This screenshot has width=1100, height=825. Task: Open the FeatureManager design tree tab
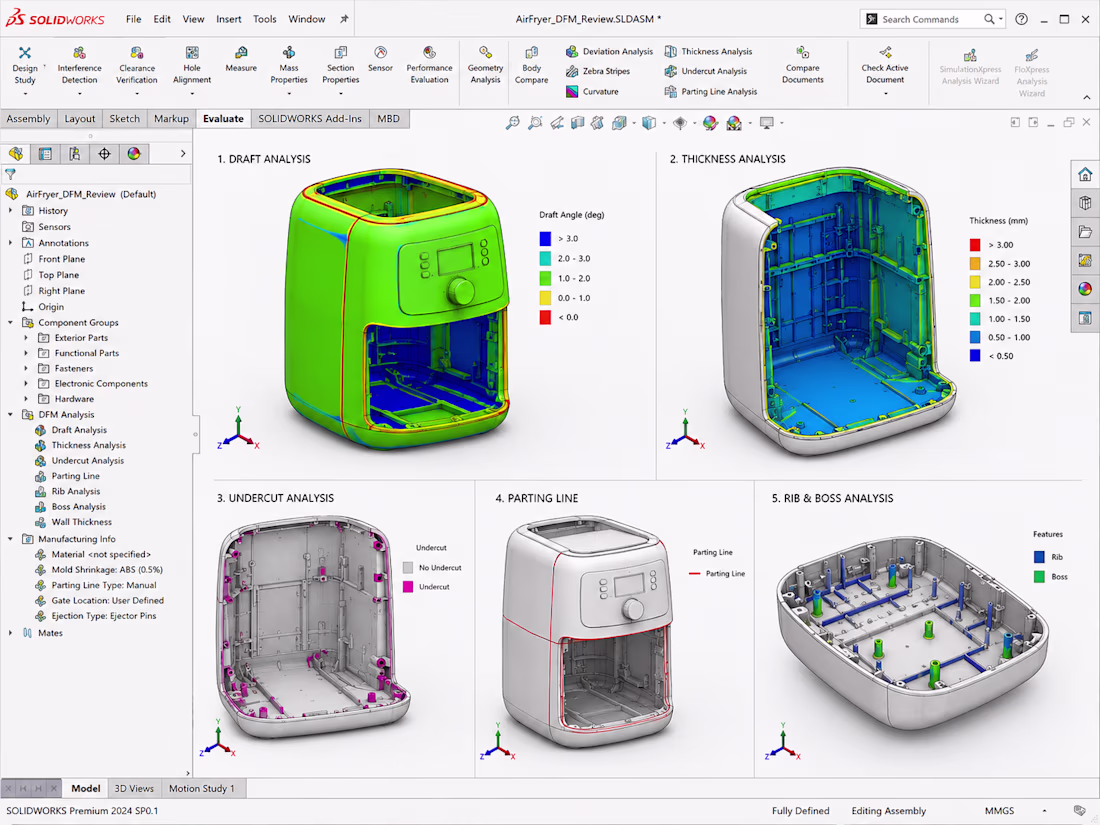[15, 154]
